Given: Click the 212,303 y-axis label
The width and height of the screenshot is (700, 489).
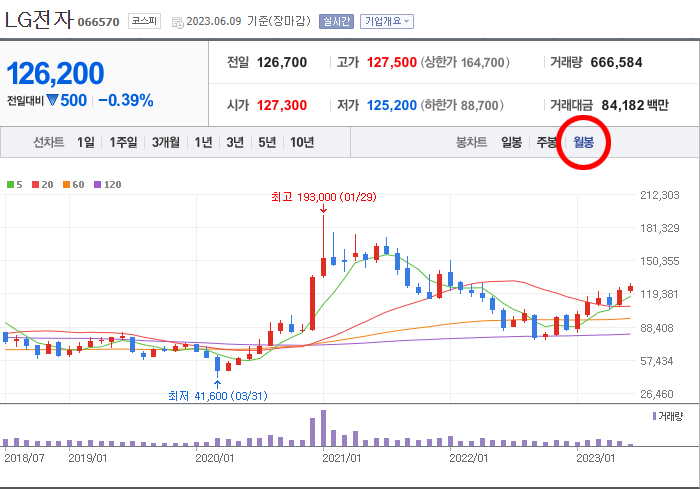Looking at the screenshot, I should [660, 195].
